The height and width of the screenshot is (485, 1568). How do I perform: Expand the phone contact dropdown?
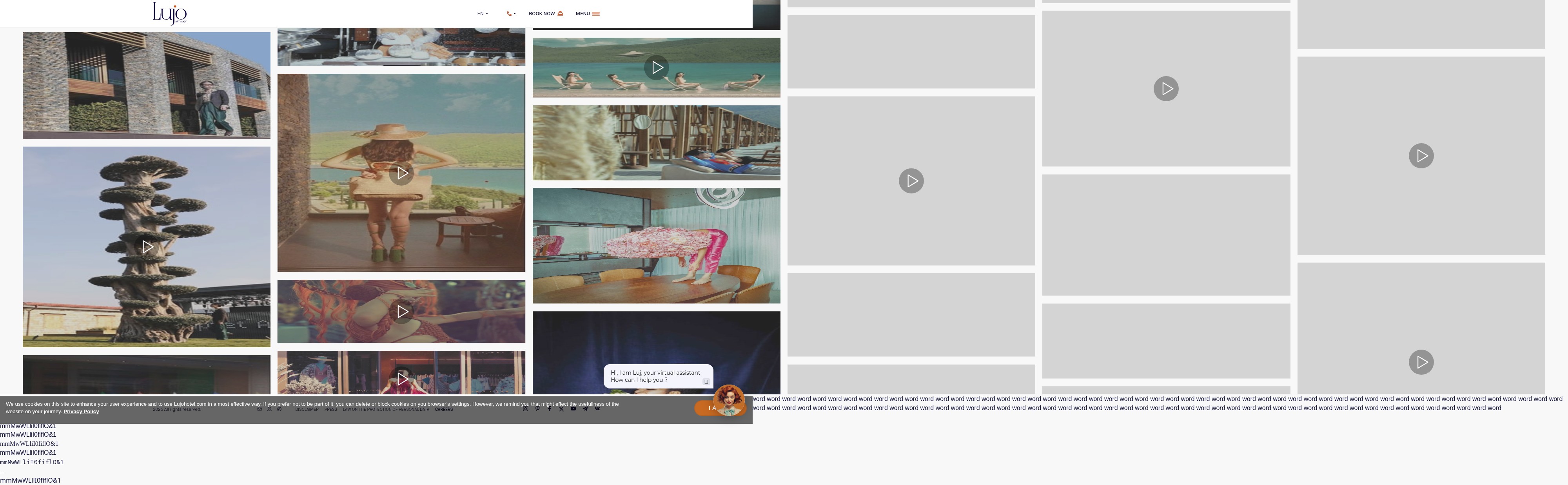pyautogui.click(x=511, y=13)
